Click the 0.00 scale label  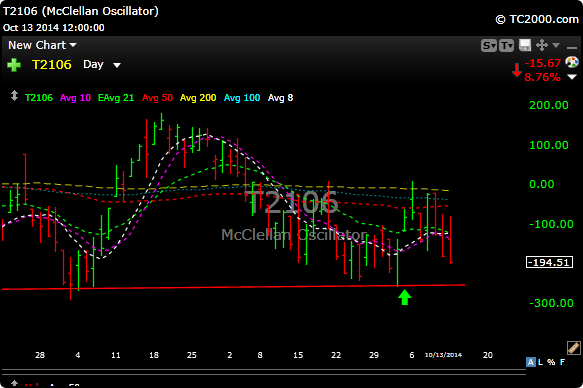click(542, 184)
